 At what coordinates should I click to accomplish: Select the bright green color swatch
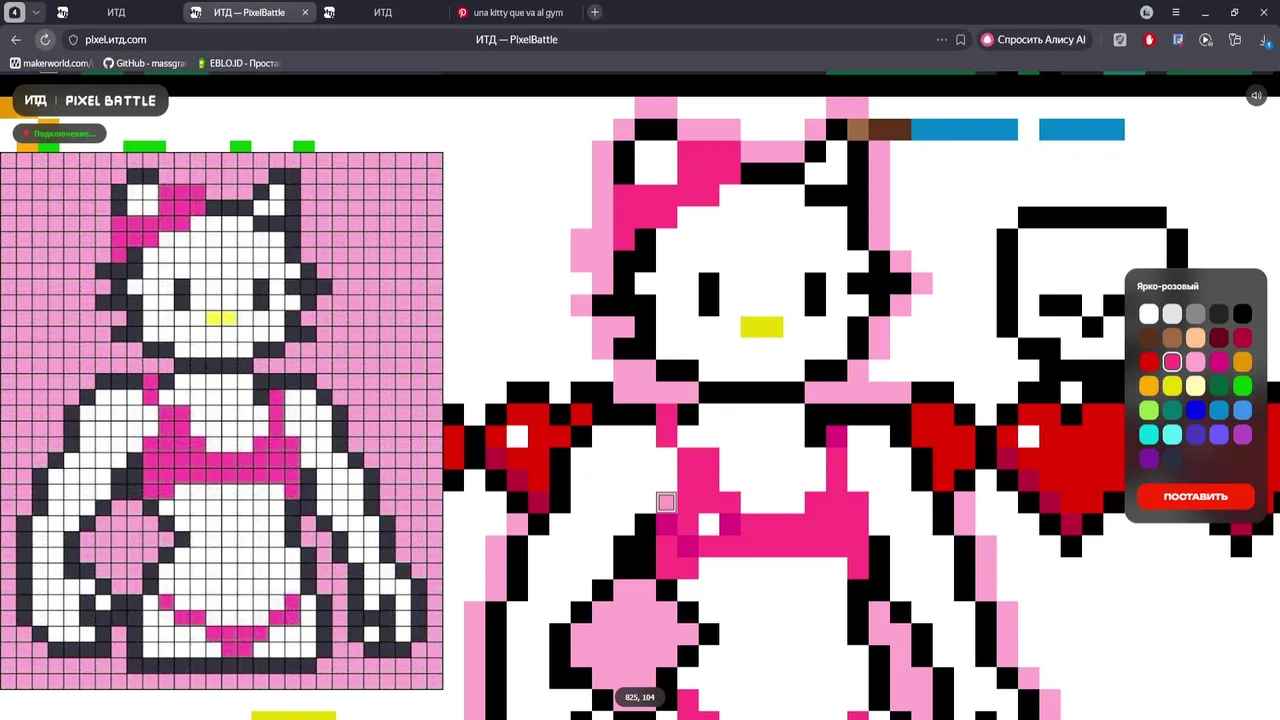coord(1242,386)
